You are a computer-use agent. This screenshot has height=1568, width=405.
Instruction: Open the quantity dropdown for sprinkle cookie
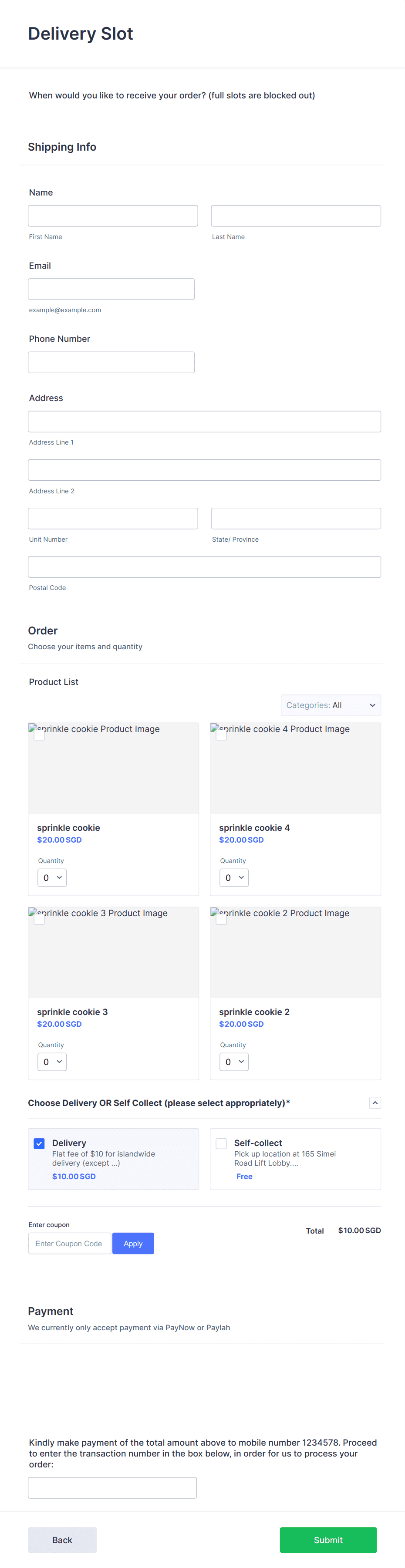[x=52, y=877]
